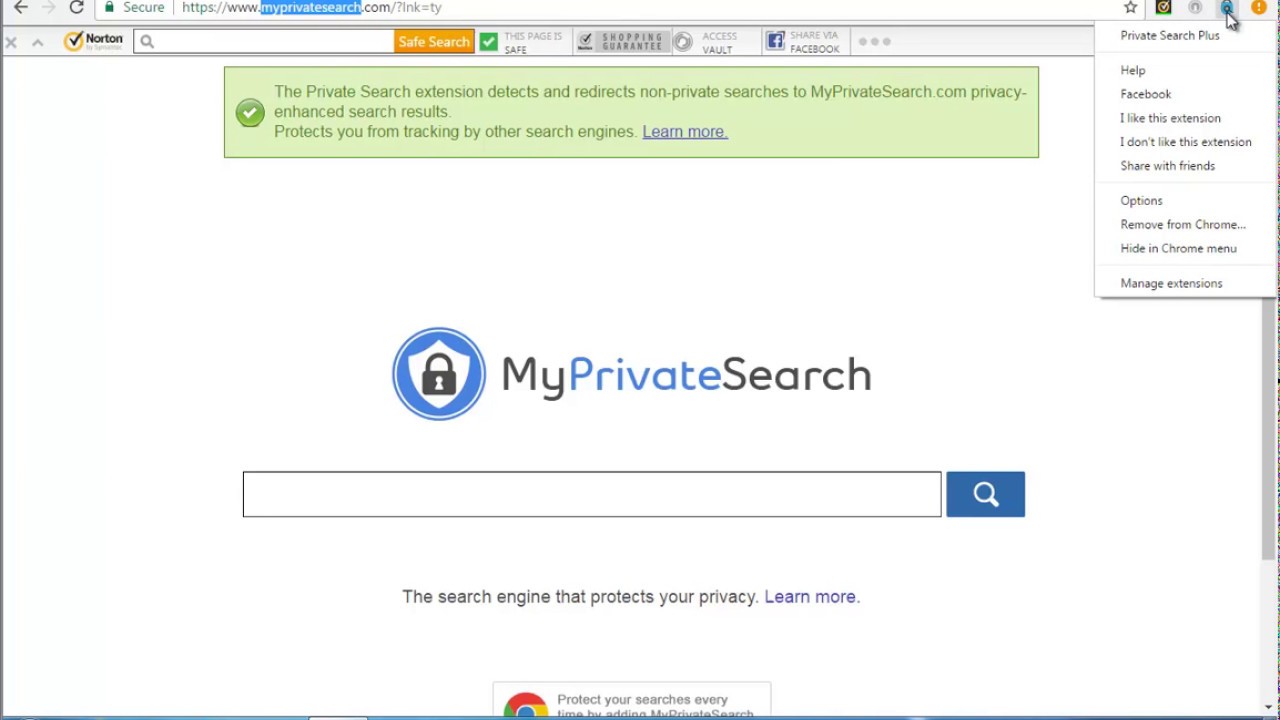Click the browser forward arrow
The height and width of the screenshot is (720, 1280).
click(x=47, y=7)
